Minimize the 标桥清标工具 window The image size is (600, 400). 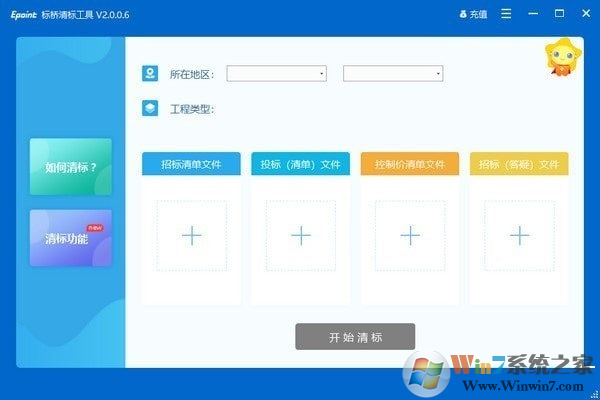coord(533,14)
